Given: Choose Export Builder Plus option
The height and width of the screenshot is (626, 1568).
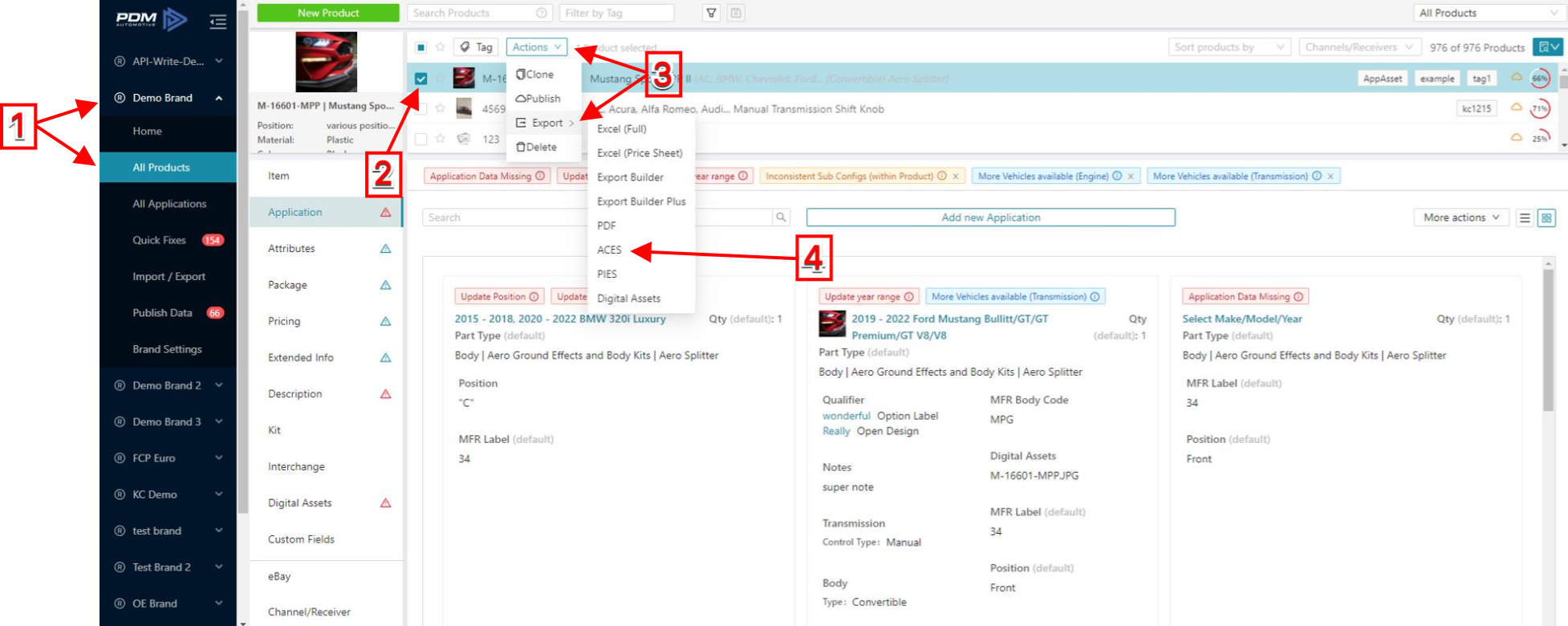Looking at the screenshot, I should [641, 201].
